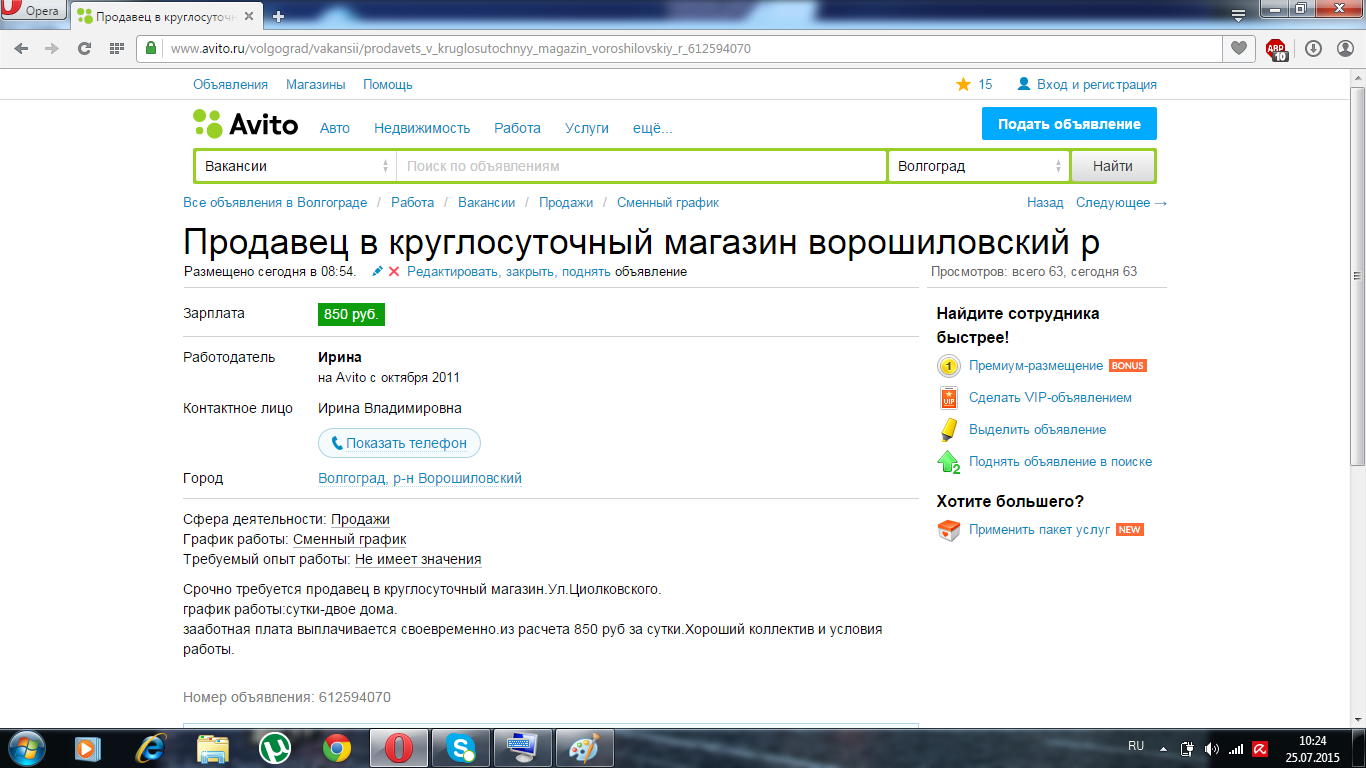
Task: Click the green raise-listing arrow icon
Action: [x=948, y=462]
